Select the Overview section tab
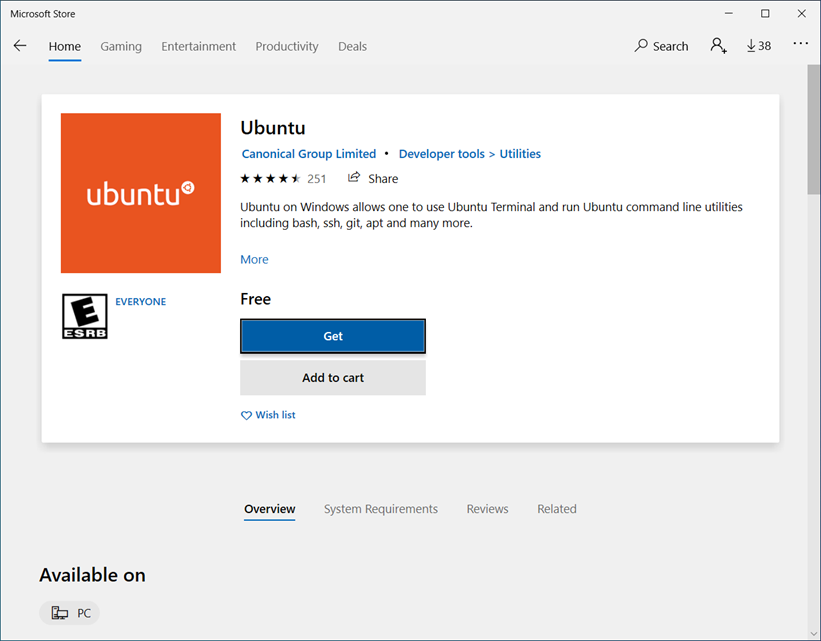Viewport: 821px width, 641px height. (x=270, y=509)
